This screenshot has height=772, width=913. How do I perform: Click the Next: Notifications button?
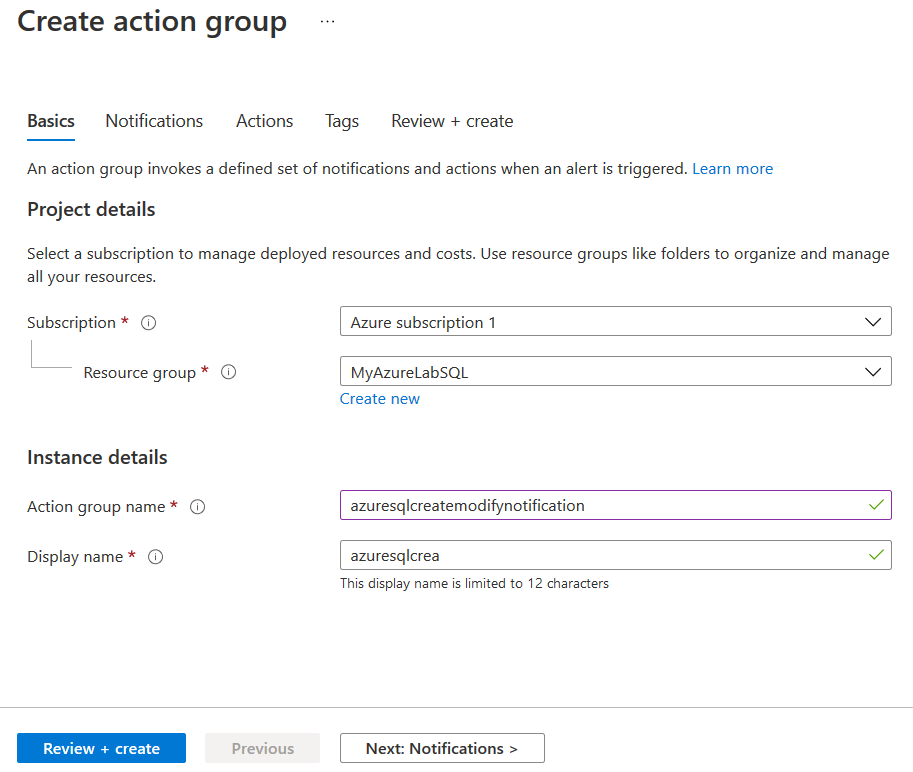pyautogui.click(x=442, y=748)
